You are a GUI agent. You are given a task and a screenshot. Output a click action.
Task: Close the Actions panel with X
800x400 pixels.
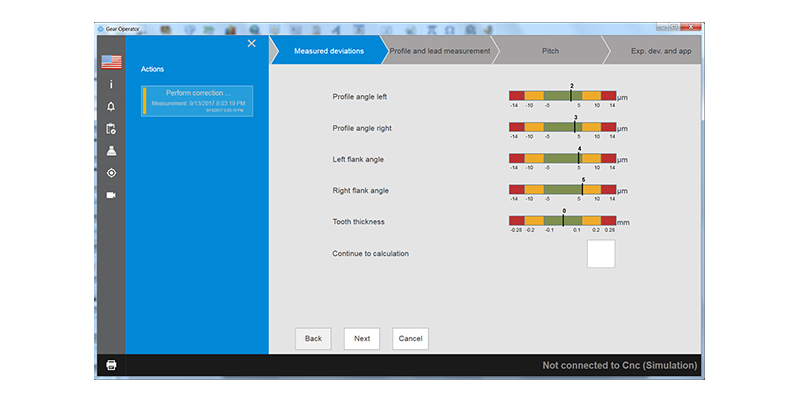tap(251, 43)
